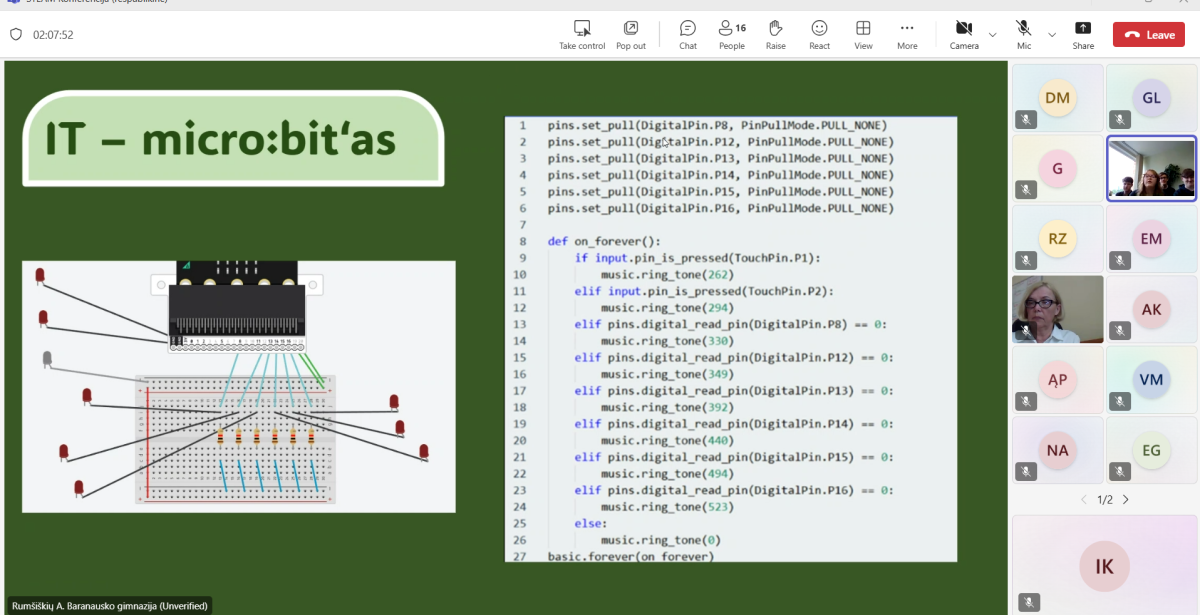The image size is (1200, 615).
Task: Click muted mic icon on GL tile
Action: point(1119,119)
